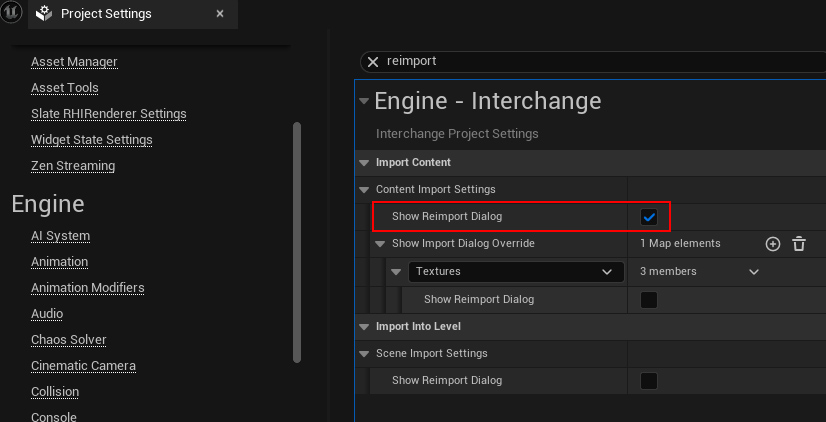Image resolution: width=826 pixels, height=422 pixels.
Task: Open the Asset Manager settings
Action: coord(74,62)
